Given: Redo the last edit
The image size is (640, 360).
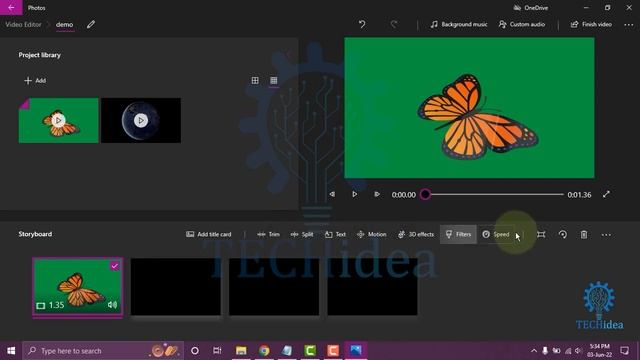Looking at the screenshot, I should click(x=393, y=24).
